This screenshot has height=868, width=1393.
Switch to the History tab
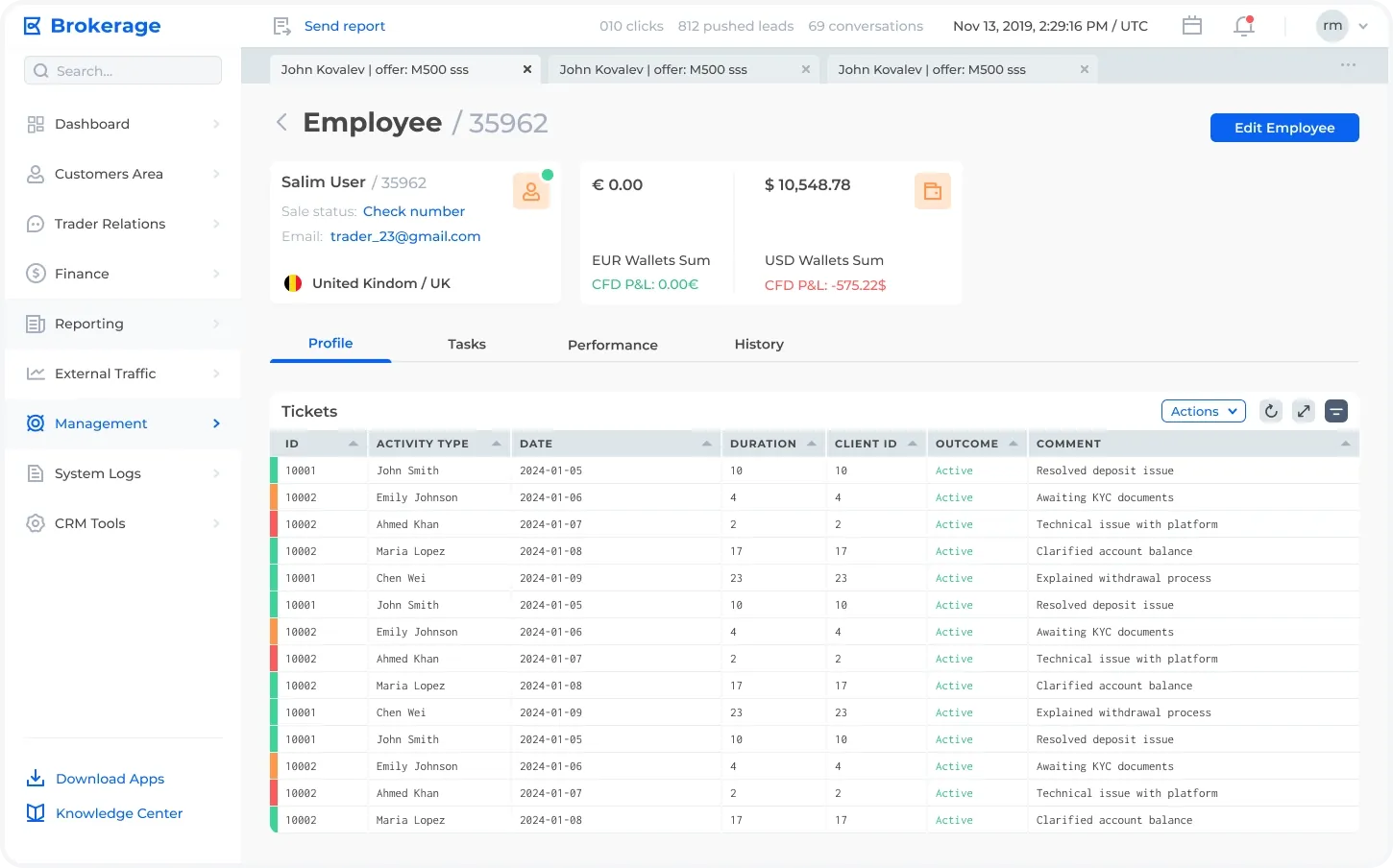tap(759, 344)
